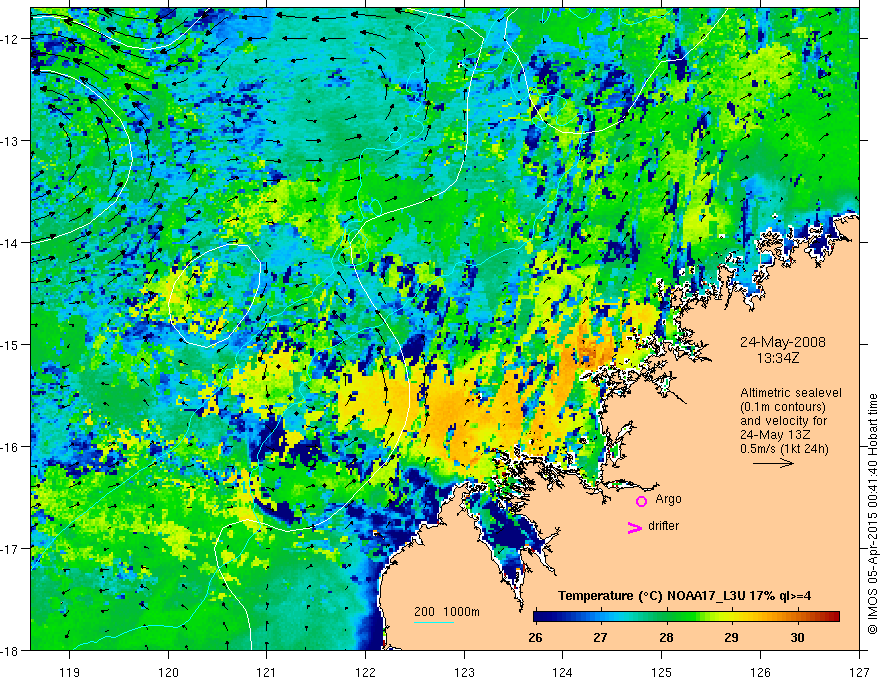The image size is (880, 680).
Task: Click the '(0.1m contours)' caption line
Action: click(783, 407)
